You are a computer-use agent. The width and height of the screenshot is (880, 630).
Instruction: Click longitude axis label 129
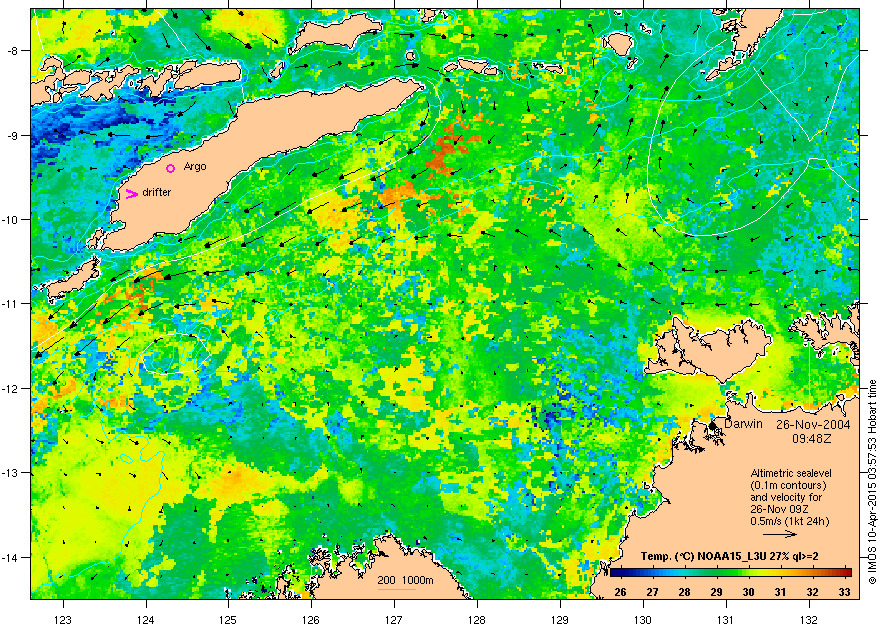click(560, 620)
